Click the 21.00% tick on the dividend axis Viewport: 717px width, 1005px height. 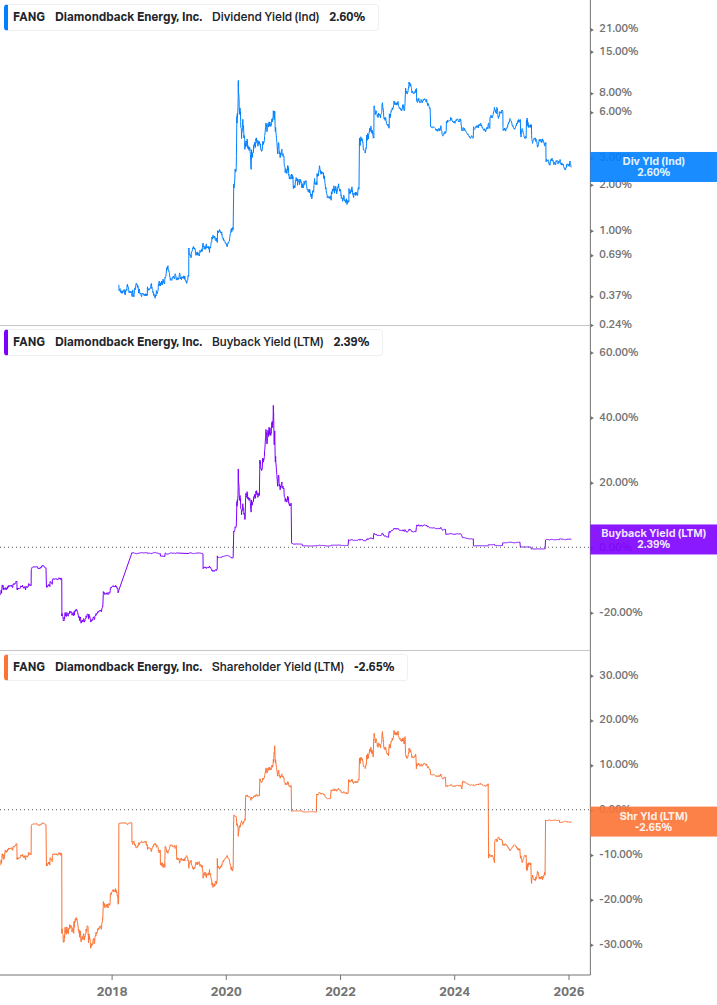click(617, 29)
